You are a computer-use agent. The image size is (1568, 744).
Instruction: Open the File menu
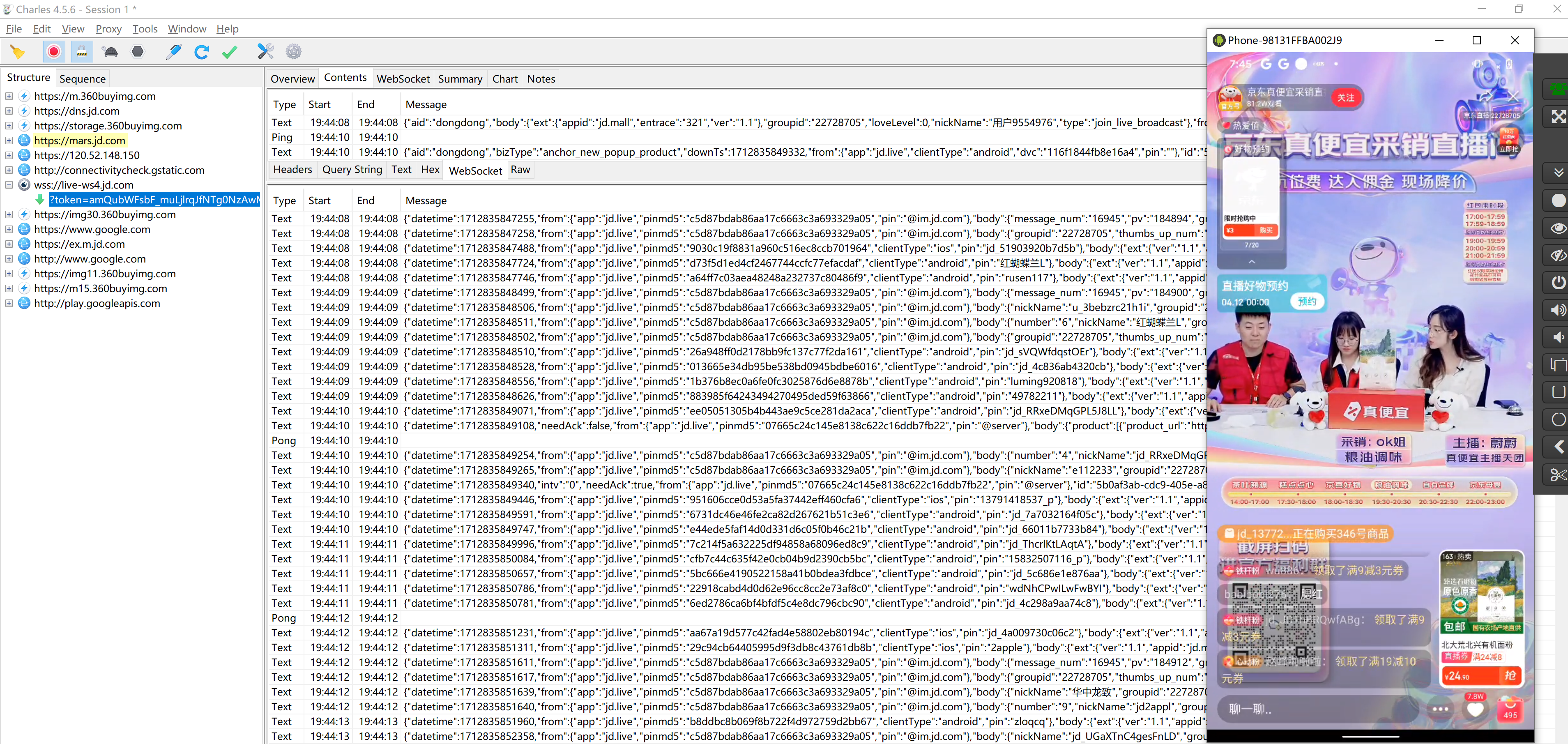[14, 29]
